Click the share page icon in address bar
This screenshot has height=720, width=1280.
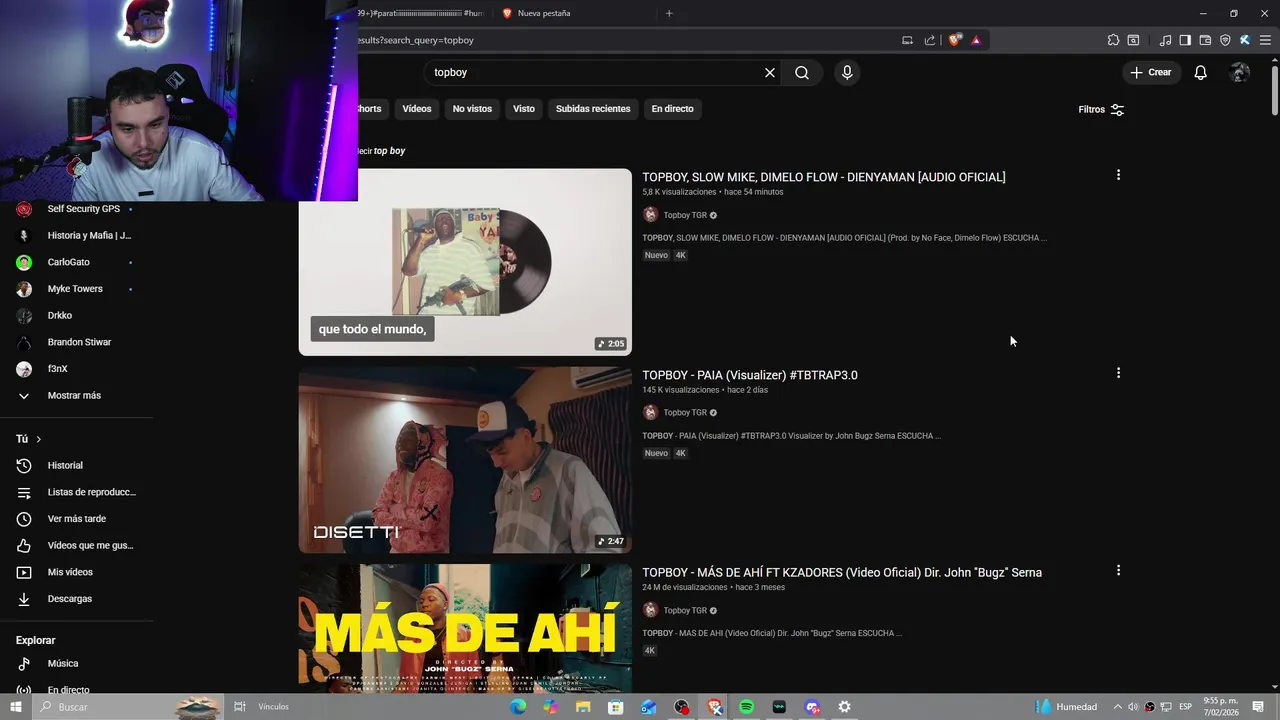tap(930, 40)
